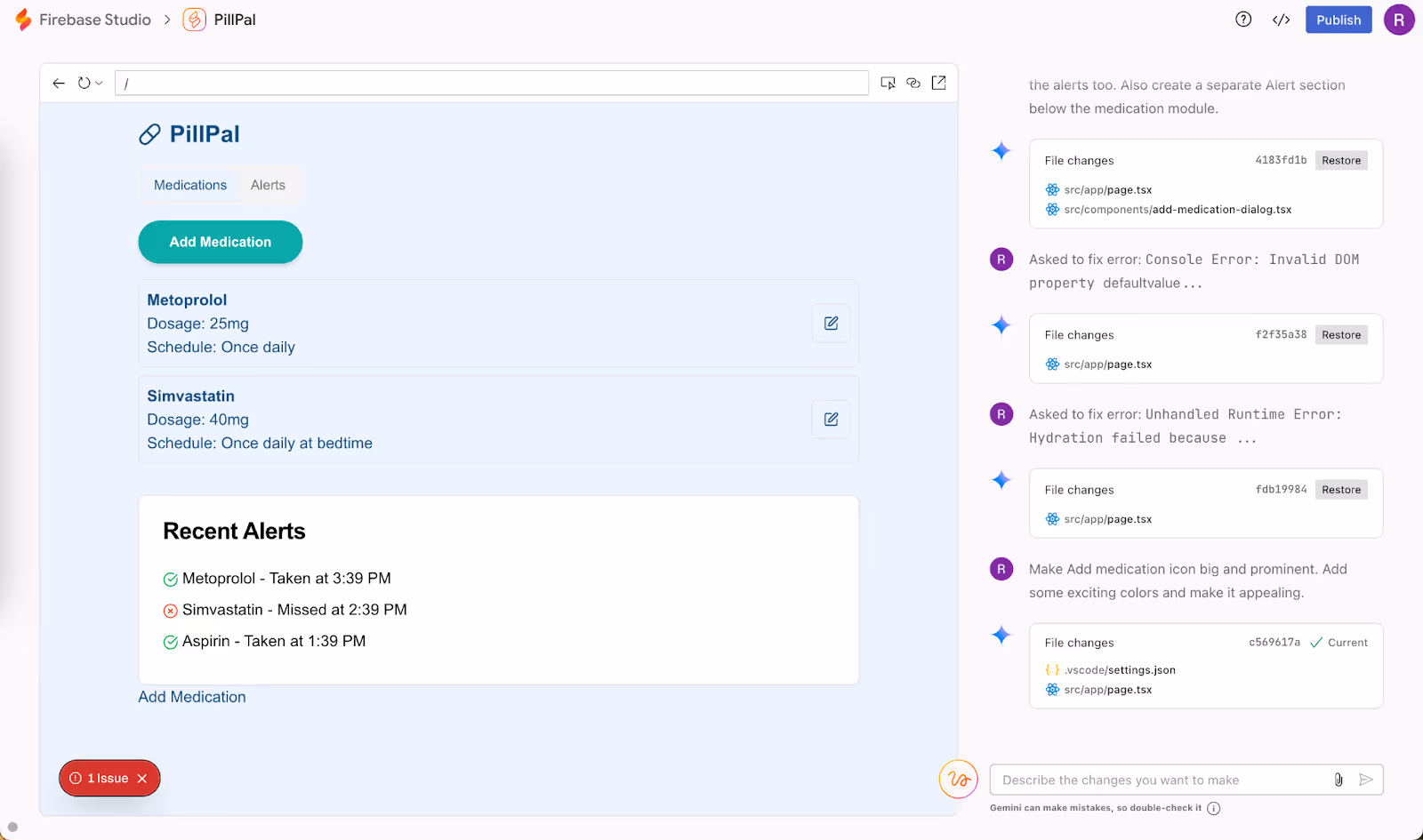Click the PillPal breadcrumb name
The image size is (1423, 840).
click(x=235, y=20)
